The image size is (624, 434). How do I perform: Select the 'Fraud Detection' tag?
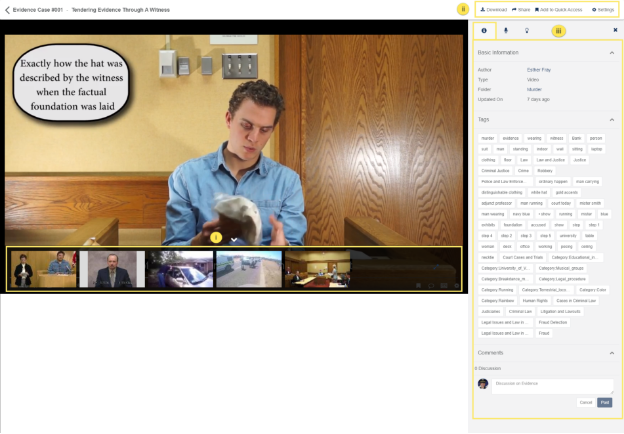pyautogui.click(x=552, y=322)
